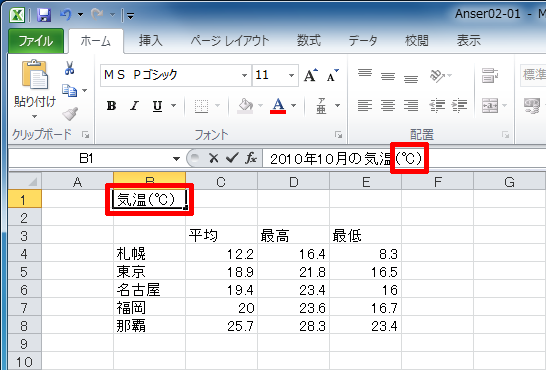Align text left
The height and width of the screenshot is (370, 546).
[x=365, y=105]
